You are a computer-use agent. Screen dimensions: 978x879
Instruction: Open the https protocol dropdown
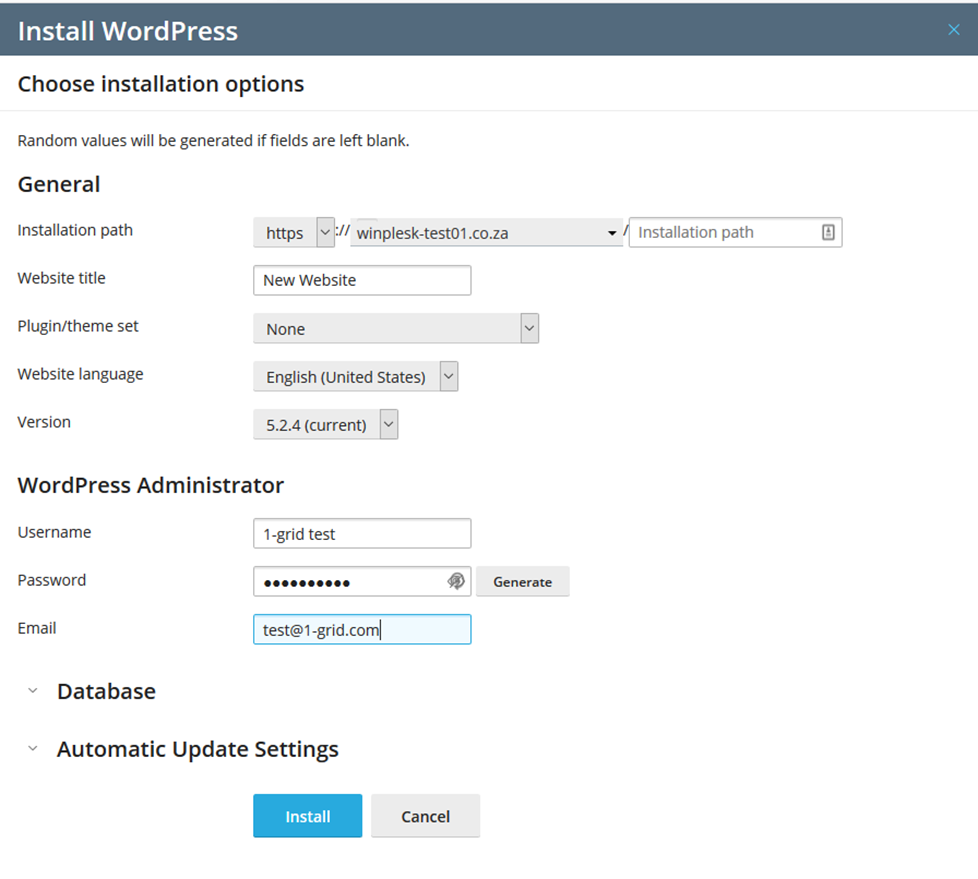[x=294, y=233]
